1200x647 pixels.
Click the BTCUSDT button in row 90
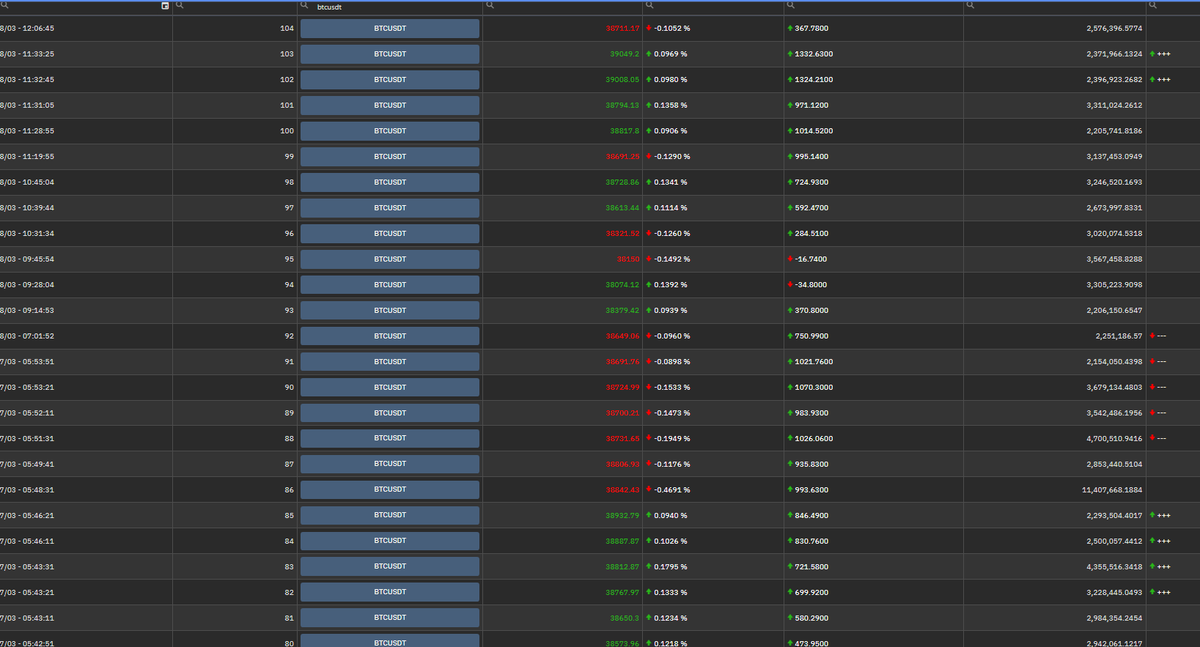pos(390,387)
